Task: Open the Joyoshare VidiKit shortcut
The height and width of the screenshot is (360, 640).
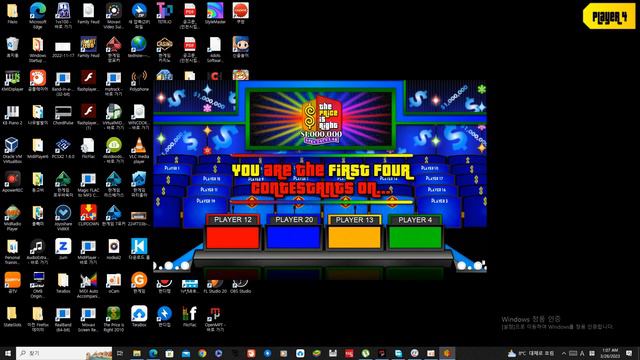Action: tap(63, 218)
